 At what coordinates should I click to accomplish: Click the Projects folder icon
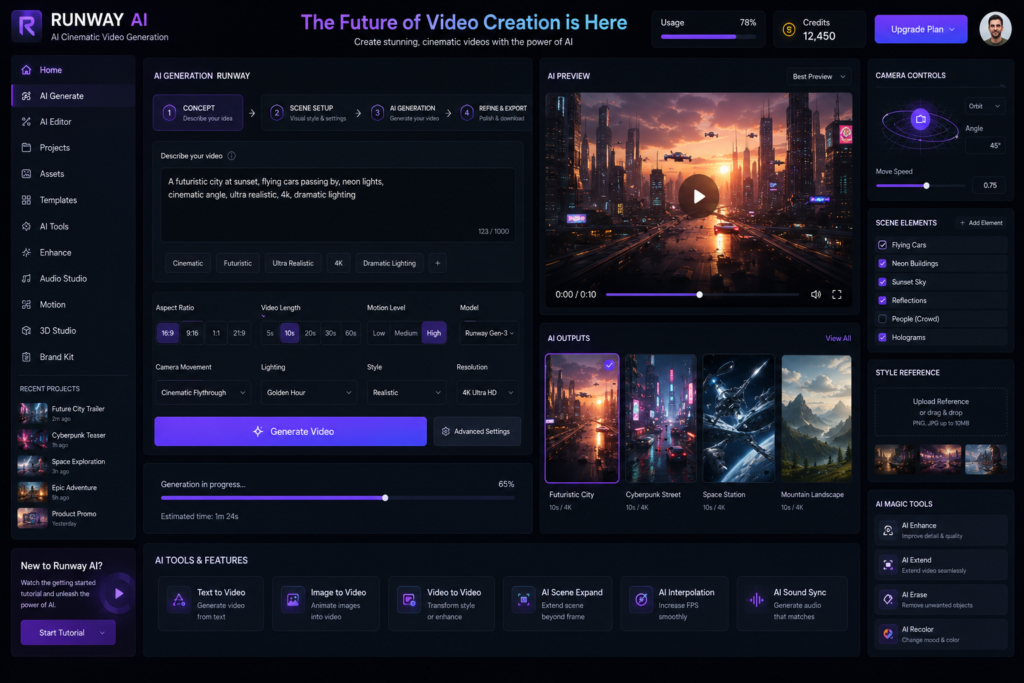click(26, 148)
